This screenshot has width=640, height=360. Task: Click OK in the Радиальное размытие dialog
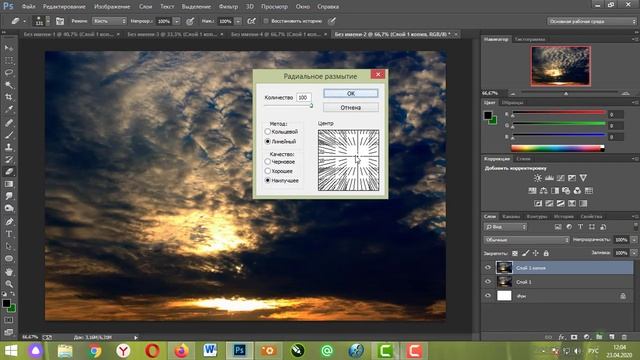click(x=351, y=93)
